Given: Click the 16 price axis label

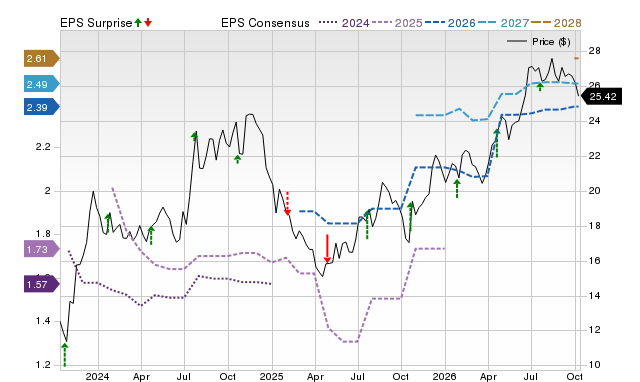Looking at the screenshot, I should tap(594, 260).
